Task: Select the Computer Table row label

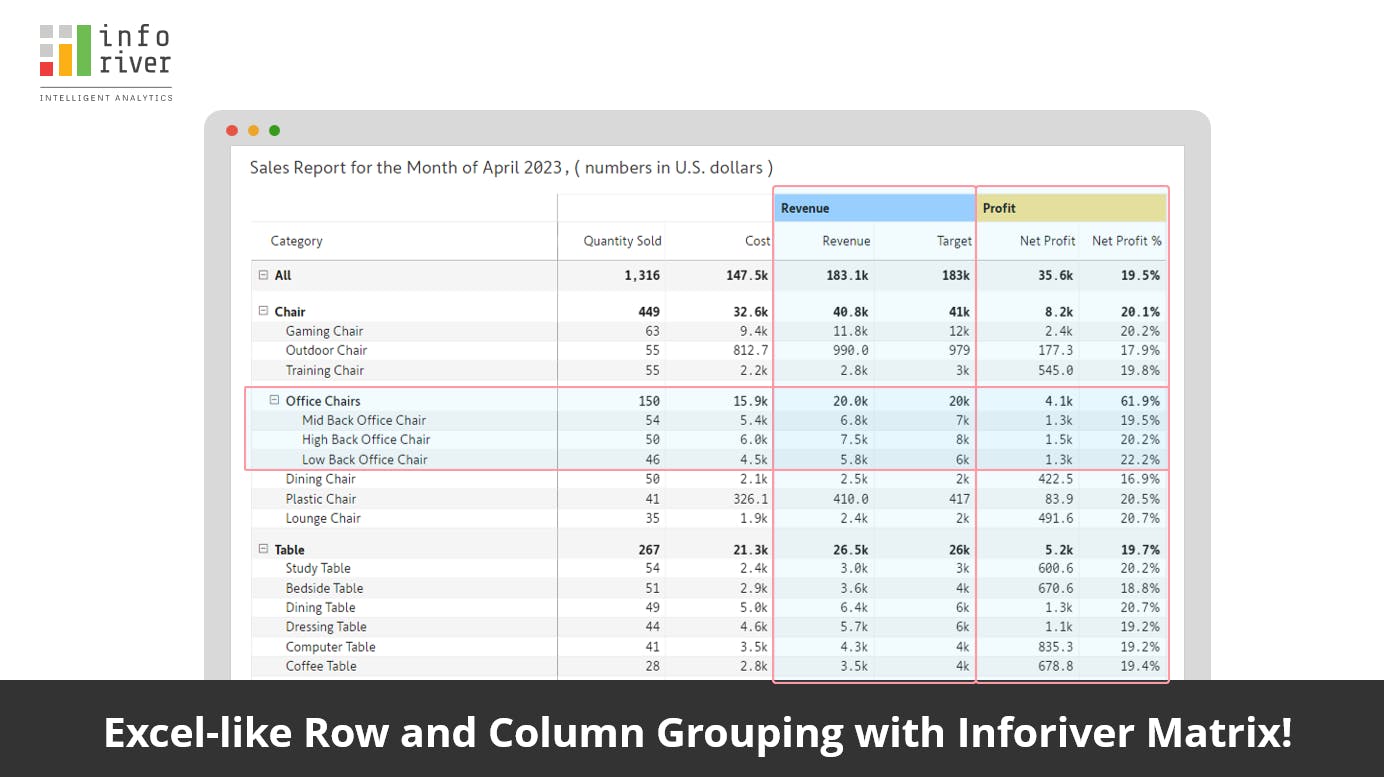Action: tap(330, 647)
